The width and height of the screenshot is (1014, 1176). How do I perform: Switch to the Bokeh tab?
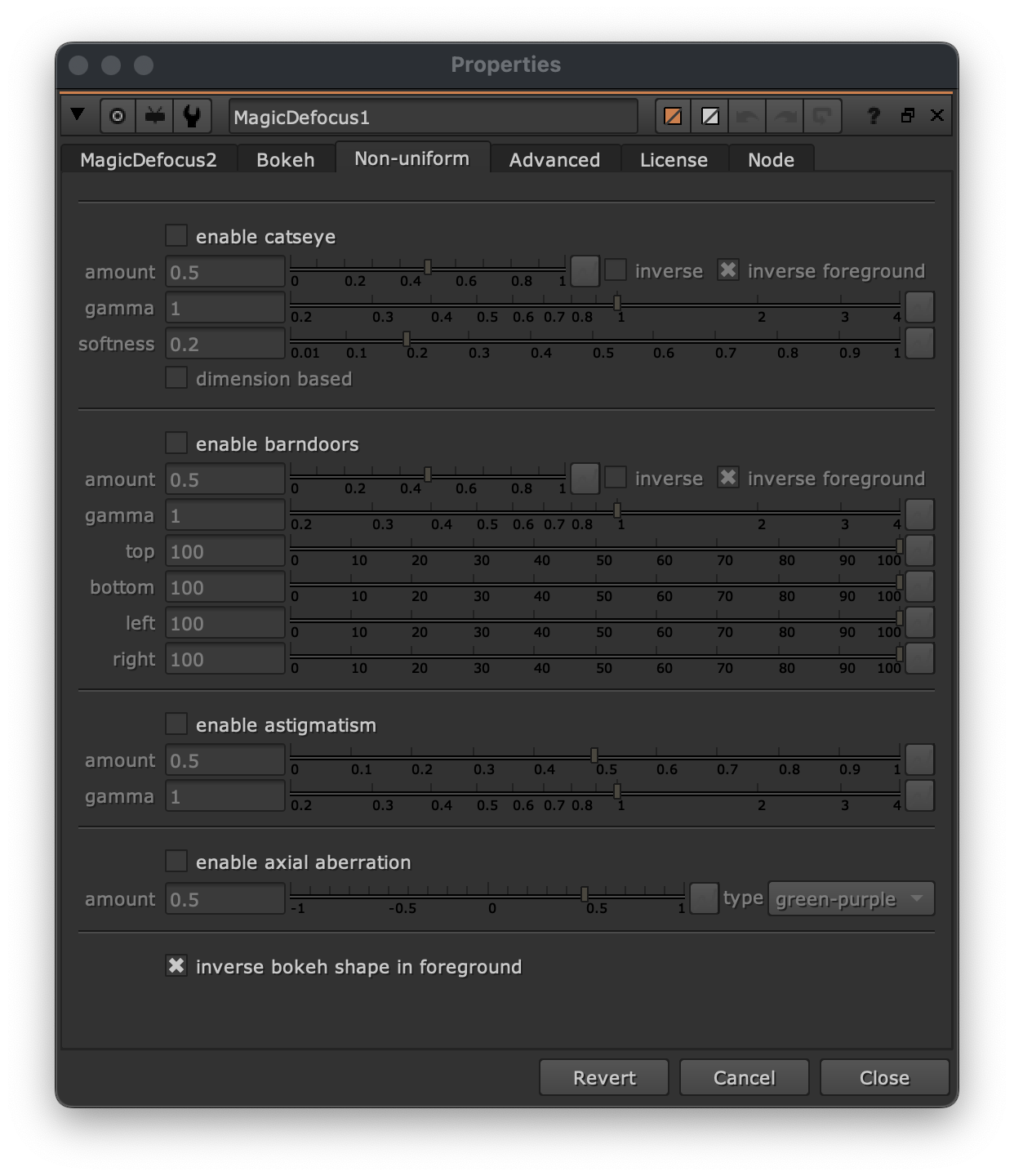[x=285, y=160]
